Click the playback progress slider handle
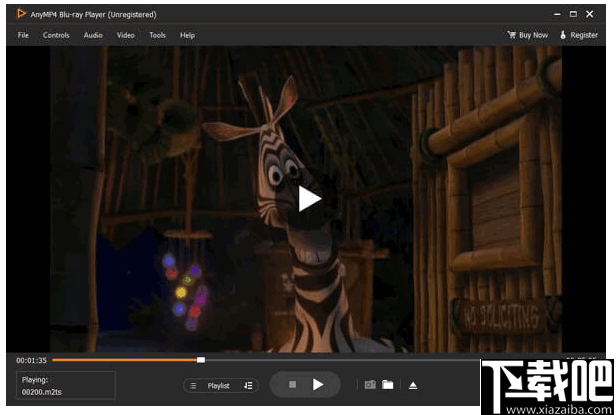This screenshot has height=415, width=616. (201, 359)
